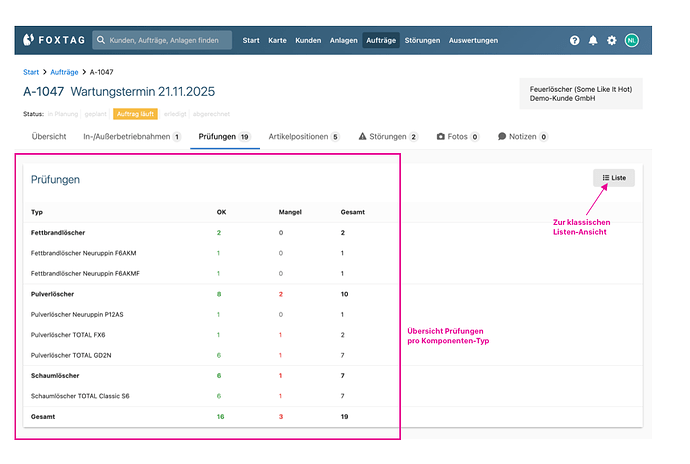Click the magnifier icon in search bar
This screenshot has width=690, height=464.
(102, 41)
